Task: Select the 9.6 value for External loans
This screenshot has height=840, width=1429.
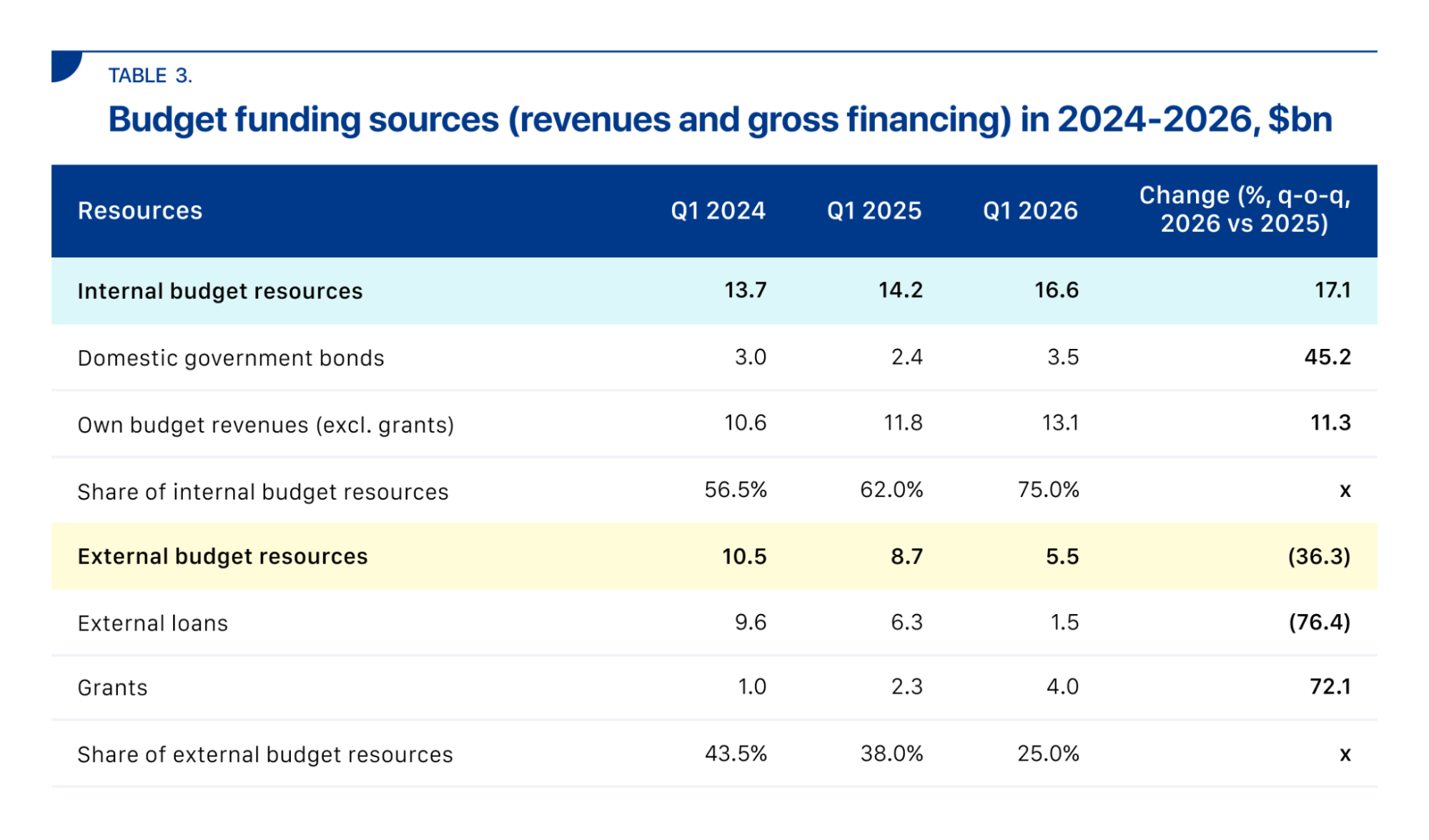Action: [751, 622]
